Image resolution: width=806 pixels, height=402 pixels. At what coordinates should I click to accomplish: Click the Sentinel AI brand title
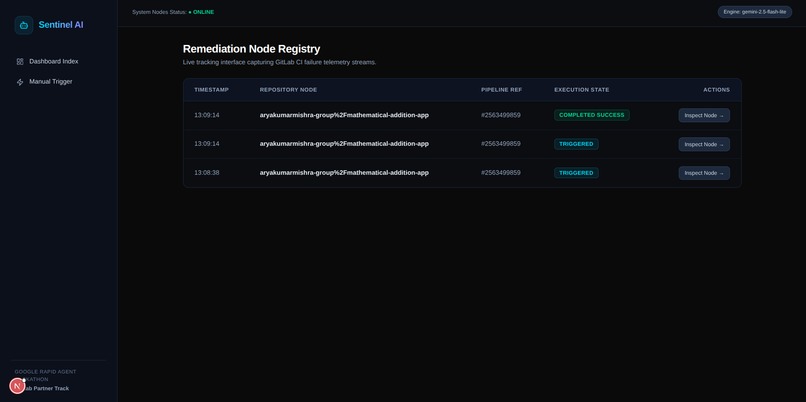pyautogui.click(x=61, y=25)
